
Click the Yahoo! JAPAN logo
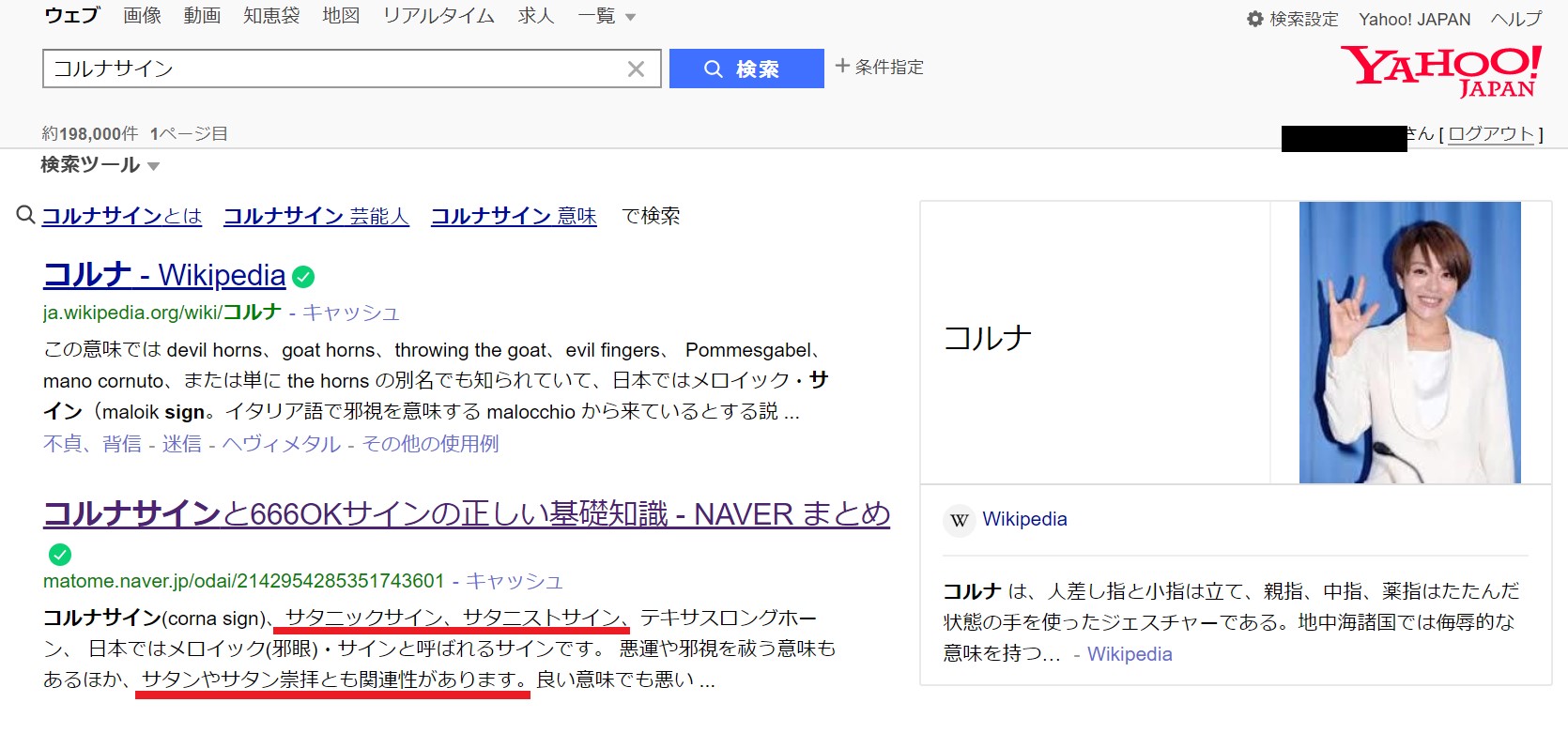click(1441, 71)
